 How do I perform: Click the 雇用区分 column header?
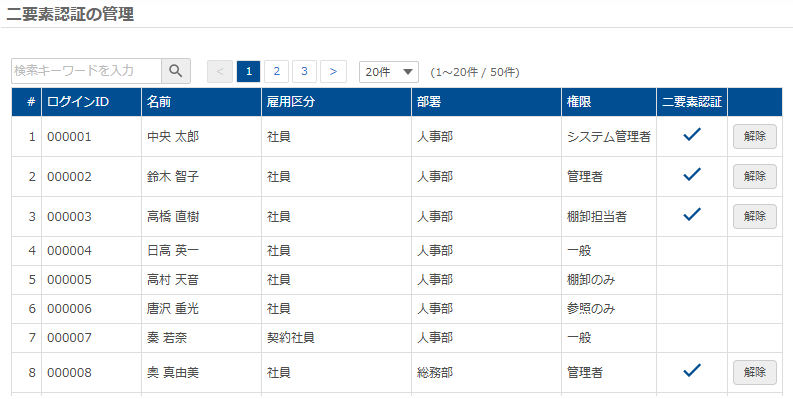(x=336, y=102)
